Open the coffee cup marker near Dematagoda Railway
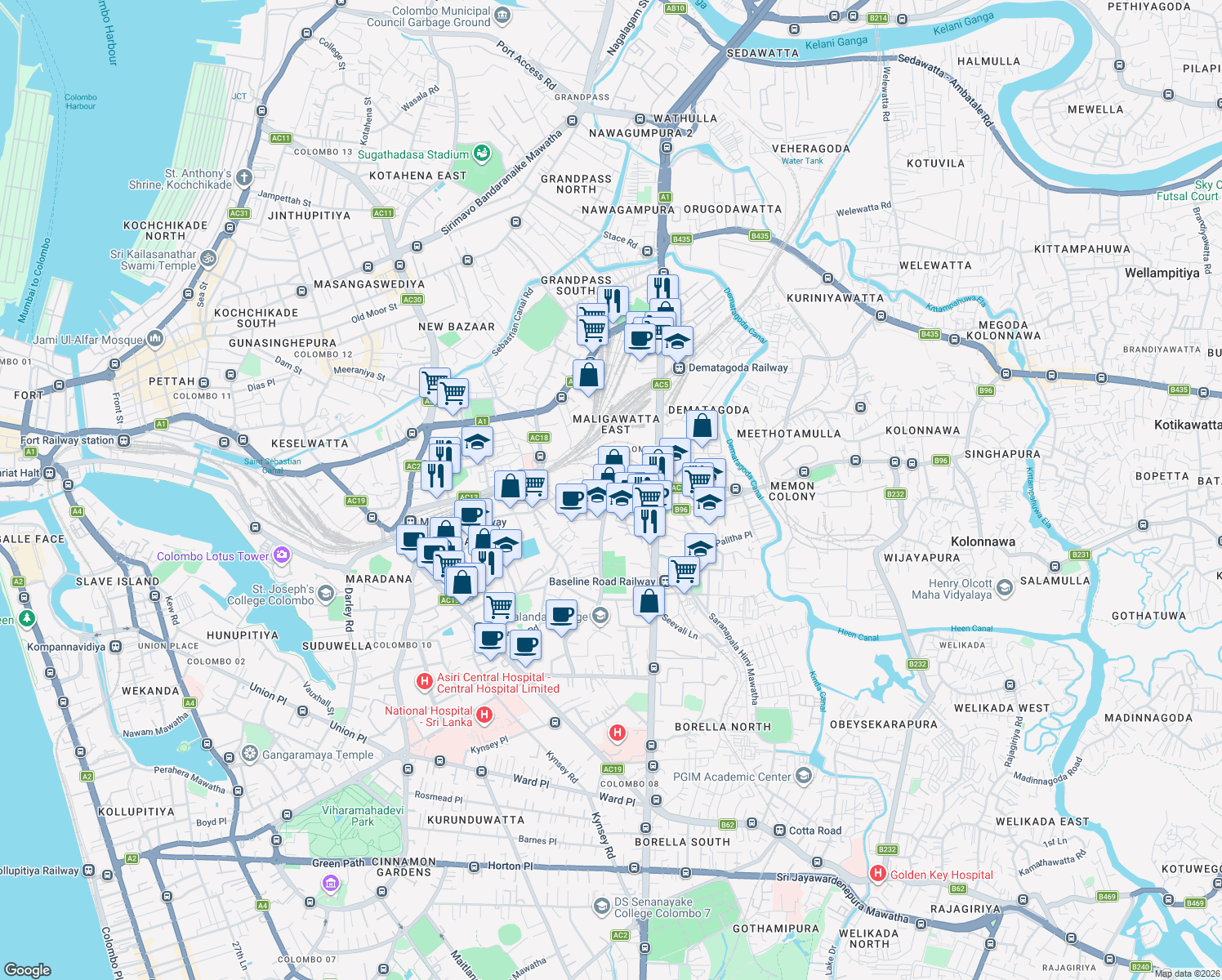Viewport: 1222px width, 980px height. 640,339
